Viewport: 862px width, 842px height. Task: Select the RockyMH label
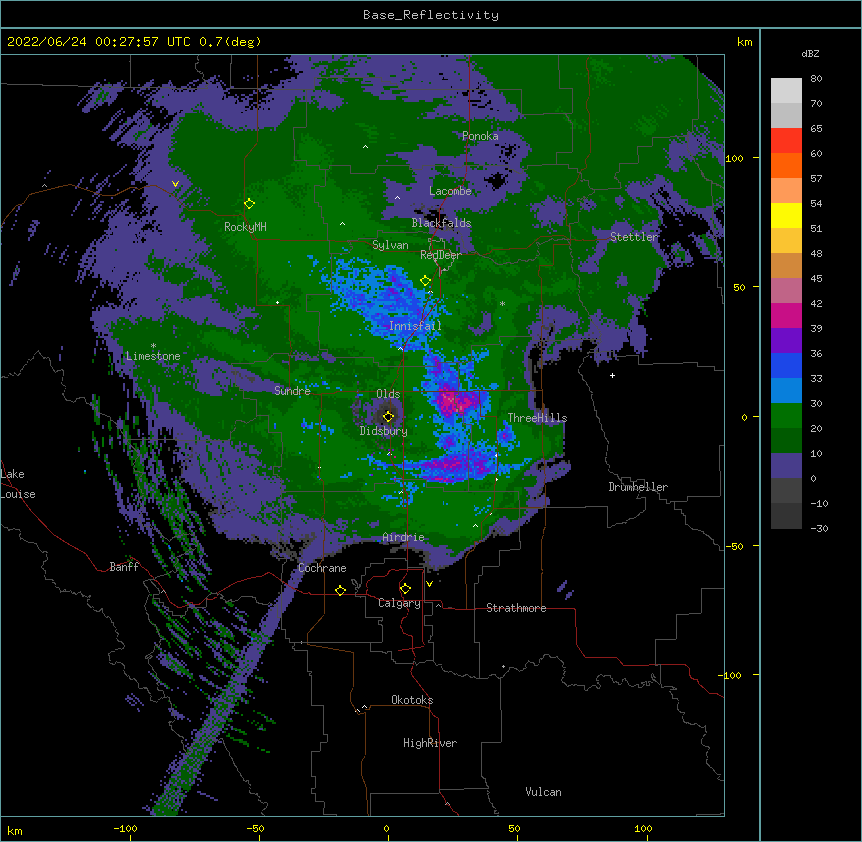point(245,227)
